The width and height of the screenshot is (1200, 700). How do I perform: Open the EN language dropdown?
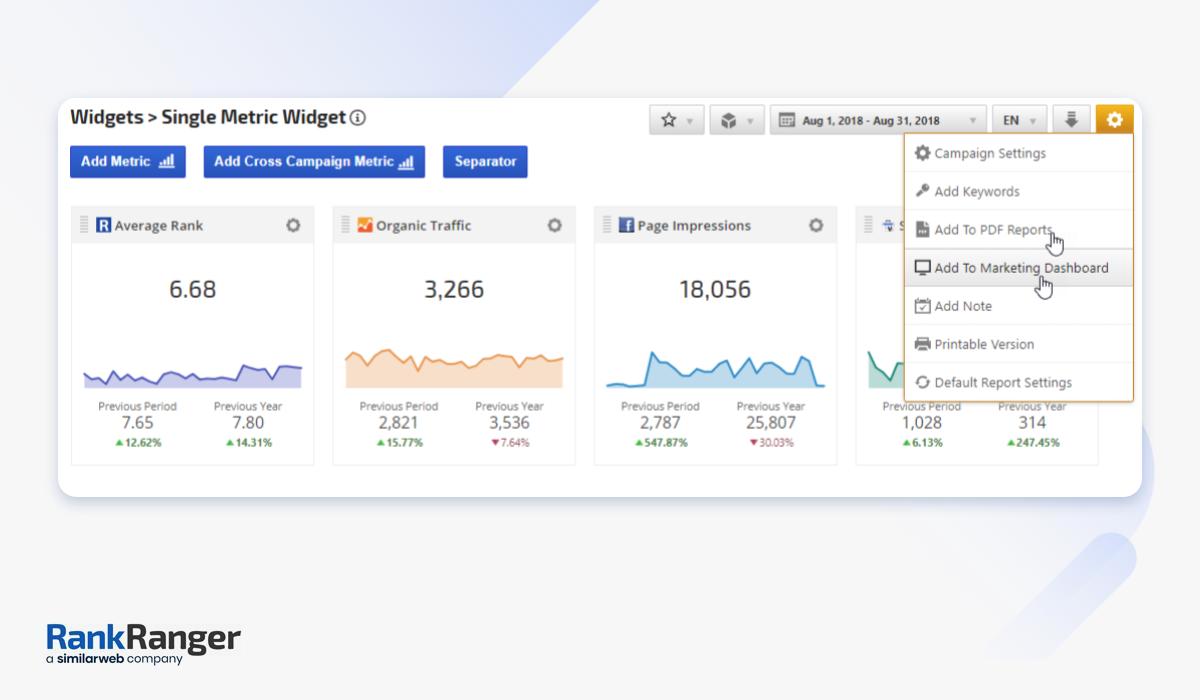(x=1019, y=120)
